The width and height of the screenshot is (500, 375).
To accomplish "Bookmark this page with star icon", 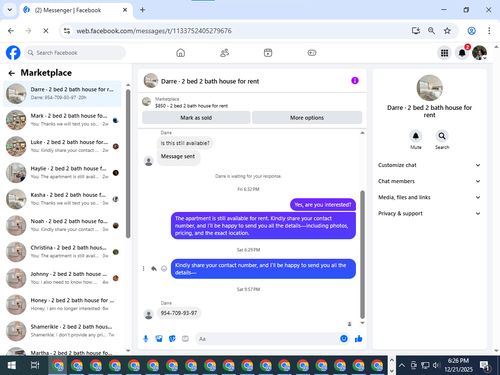I will [x=447, y=31].
